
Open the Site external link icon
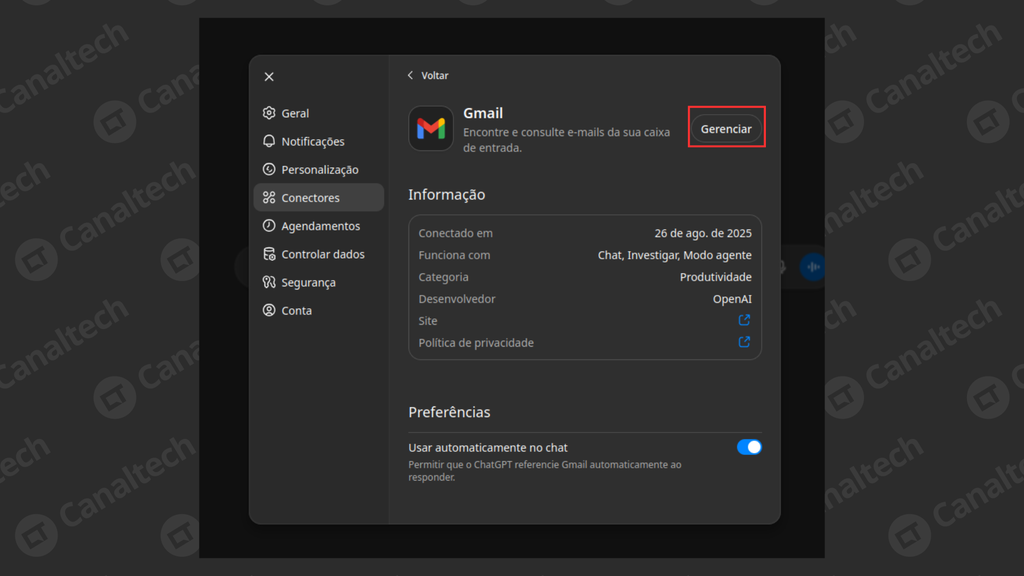[744, 320]
